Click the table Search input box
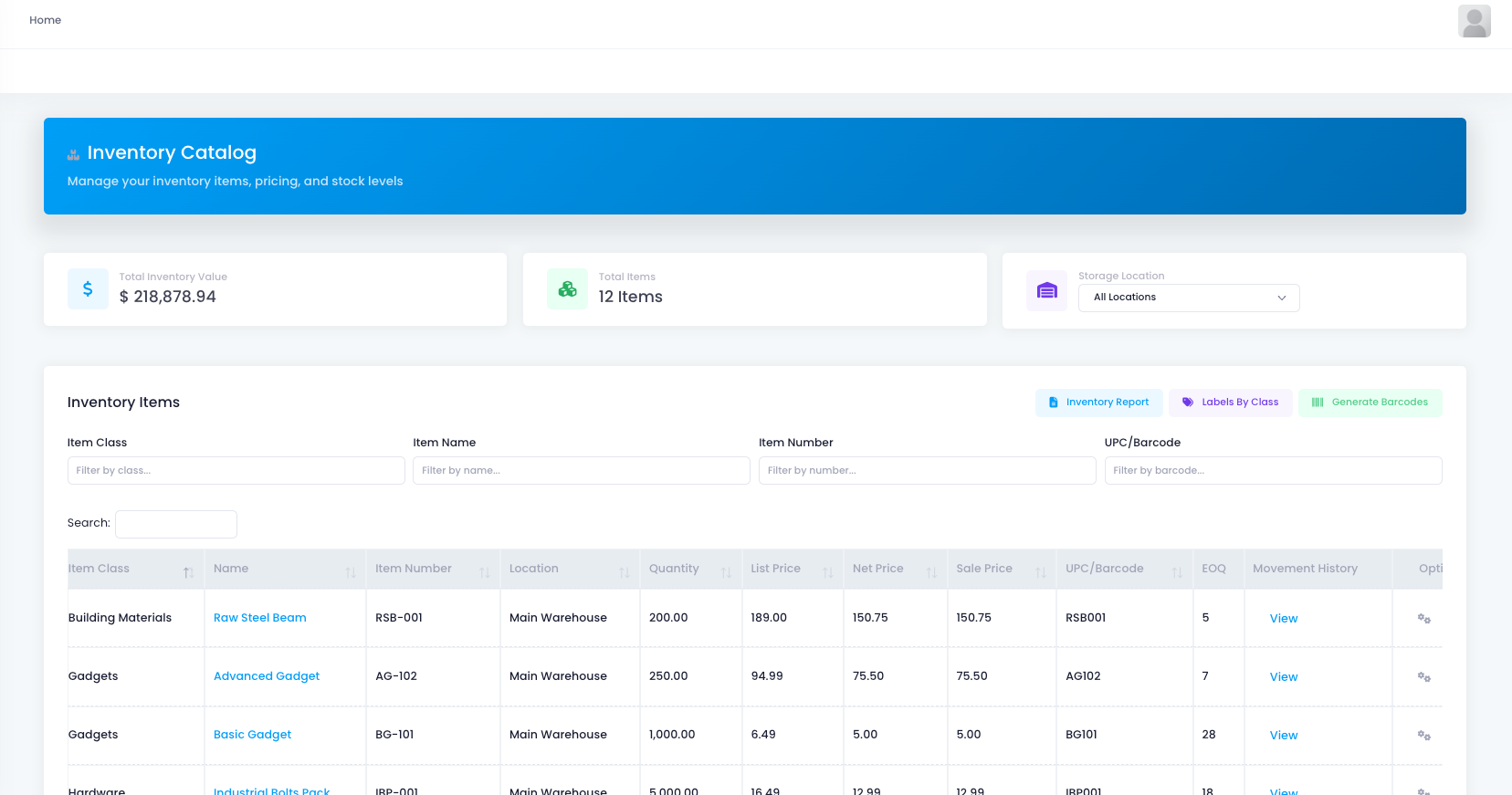This screenshot has width=1512, height=795. pos(176,524)
